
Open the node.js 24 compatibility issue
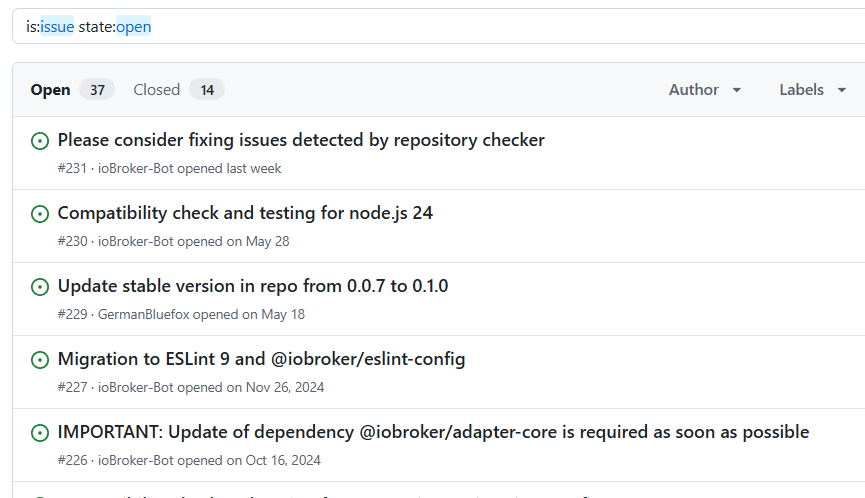point(245,213)
